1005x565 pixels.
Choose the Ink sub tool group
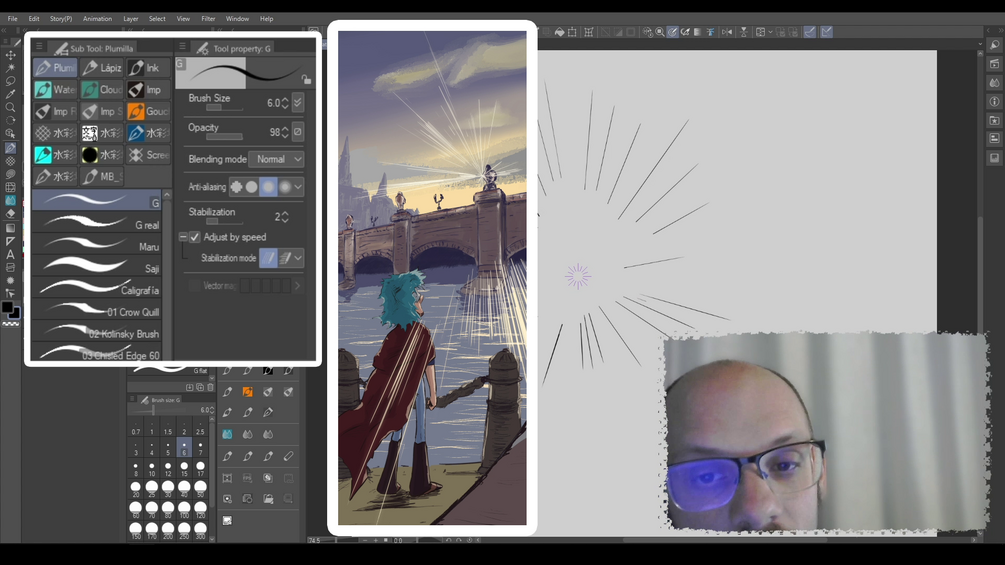click(148, 67)
